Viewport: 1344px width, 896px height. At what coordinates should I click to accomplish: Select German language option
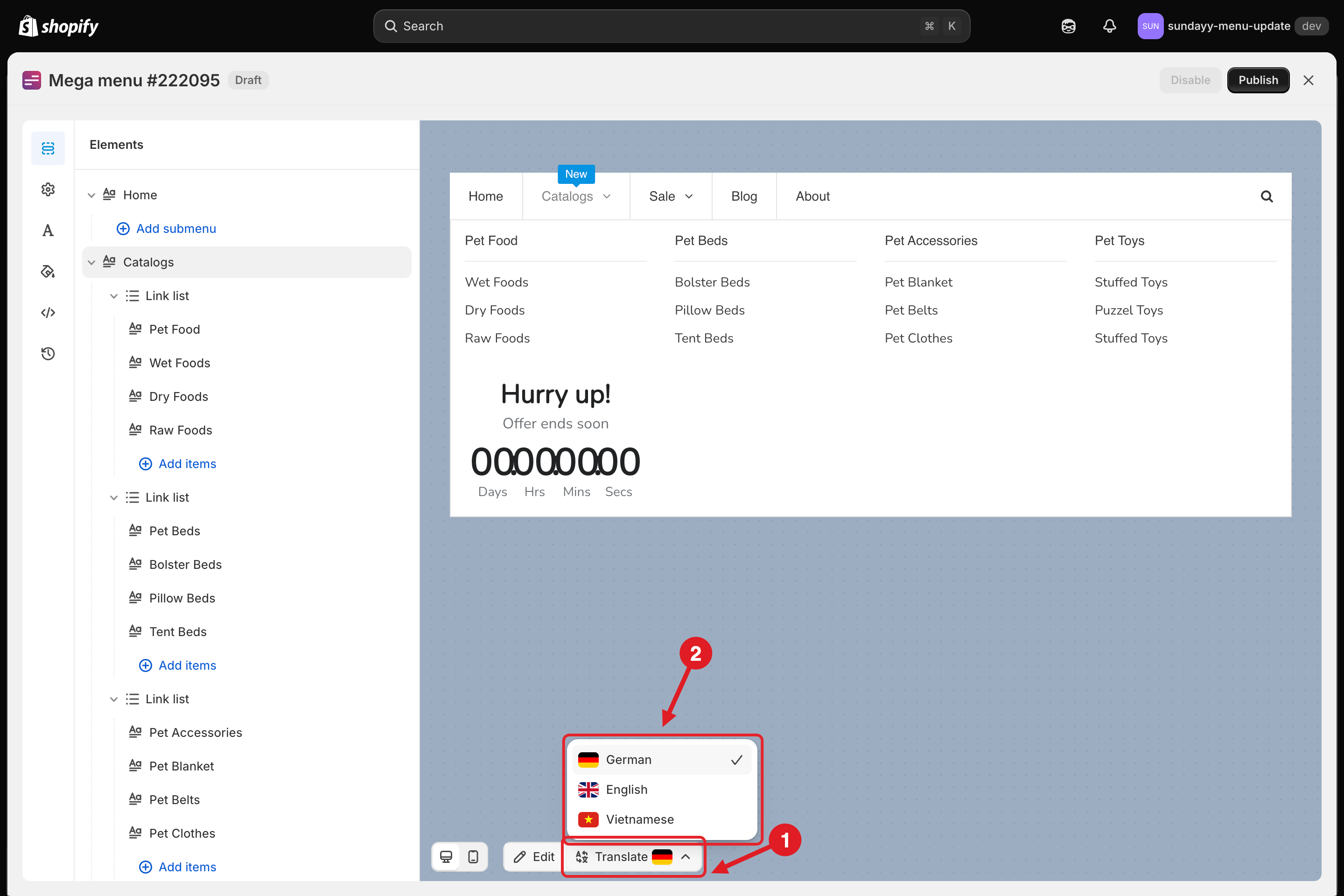pos(661,759)
